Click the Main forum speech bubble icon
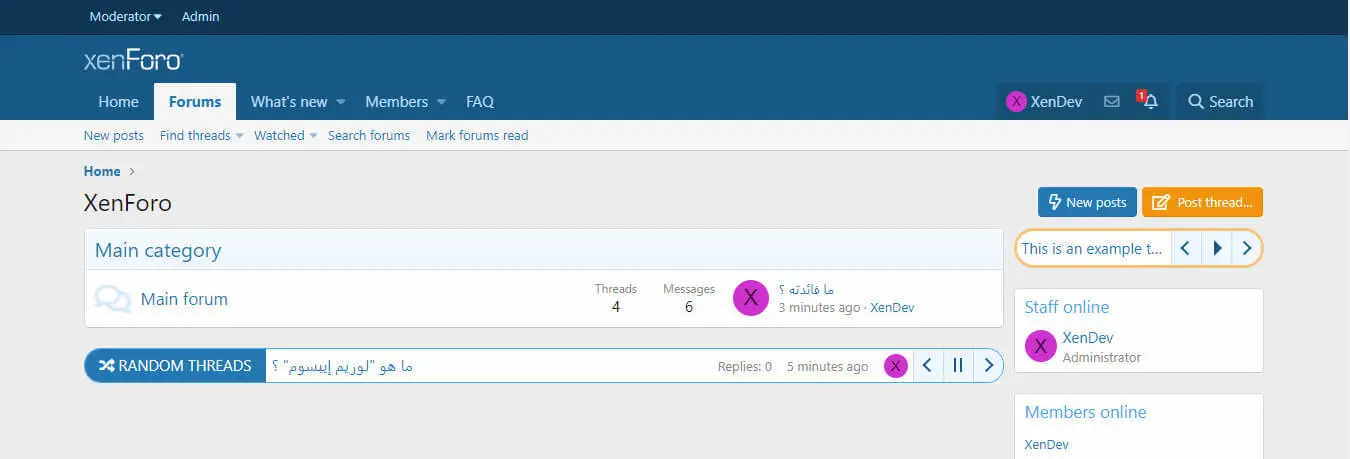Image resolution: width=1350 pixels, height=459 pixels. [112, 299]
